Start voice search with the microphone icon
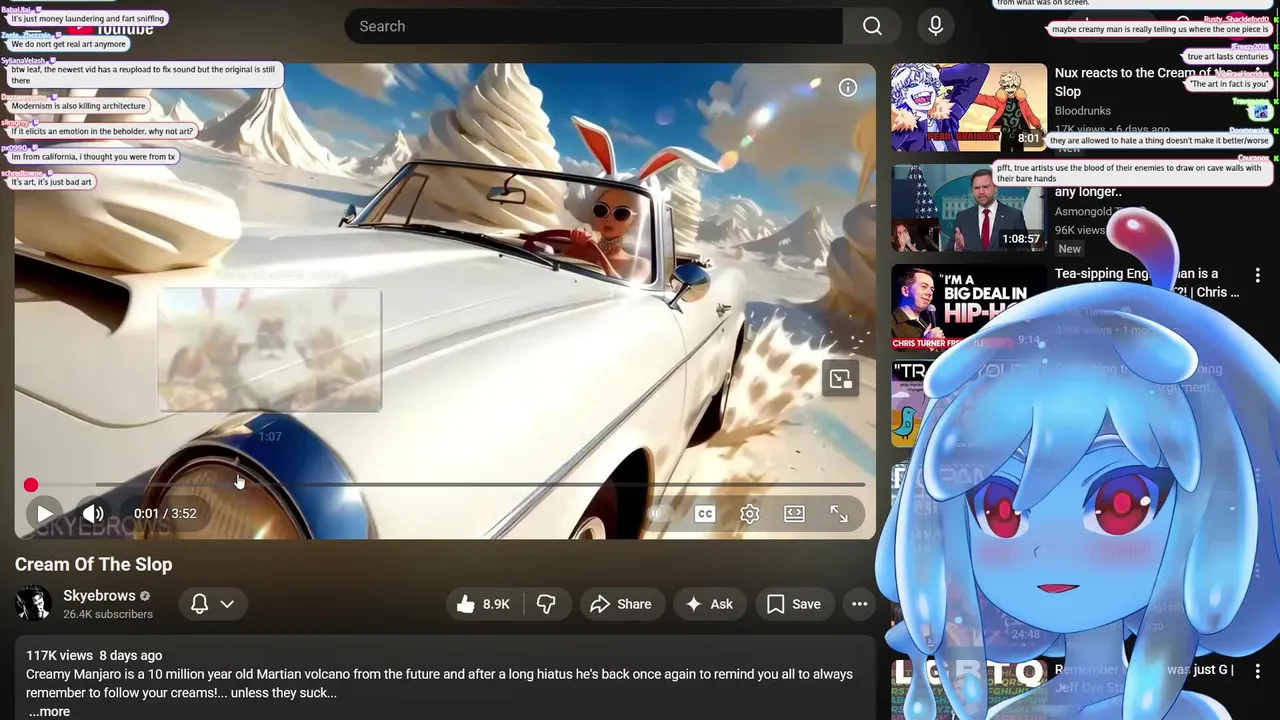1280x720 pixels. click(x=936, y=26)
